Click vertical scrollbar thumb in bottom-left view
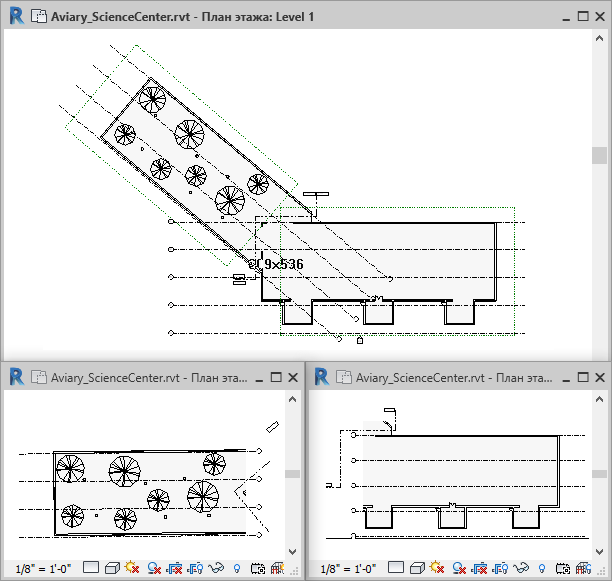 pyautogui.click(x=292, y=474)
